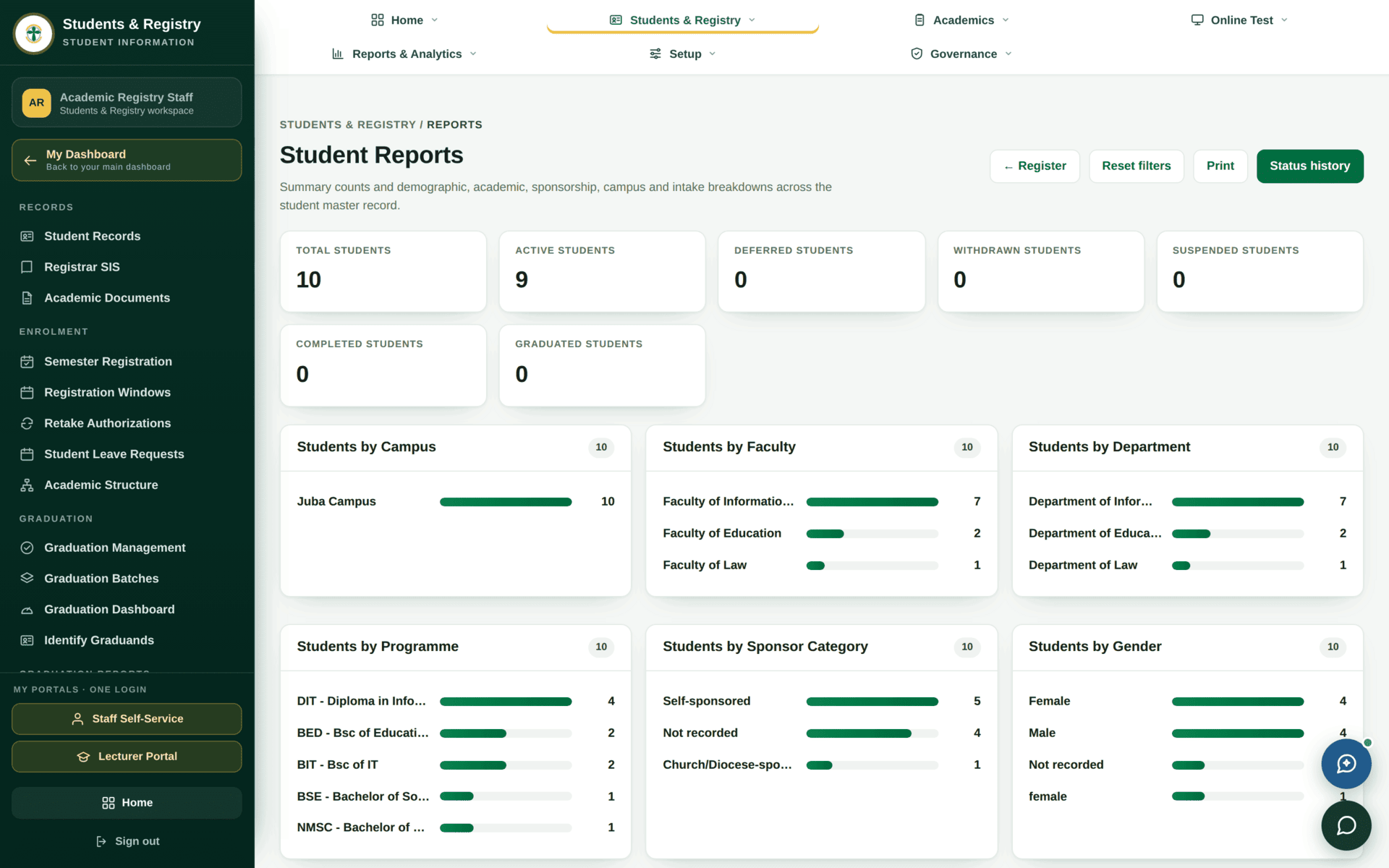Screen dimensions: 1389x868
Task: Click the Students & Registry breadcrumb
Action: 348,125
